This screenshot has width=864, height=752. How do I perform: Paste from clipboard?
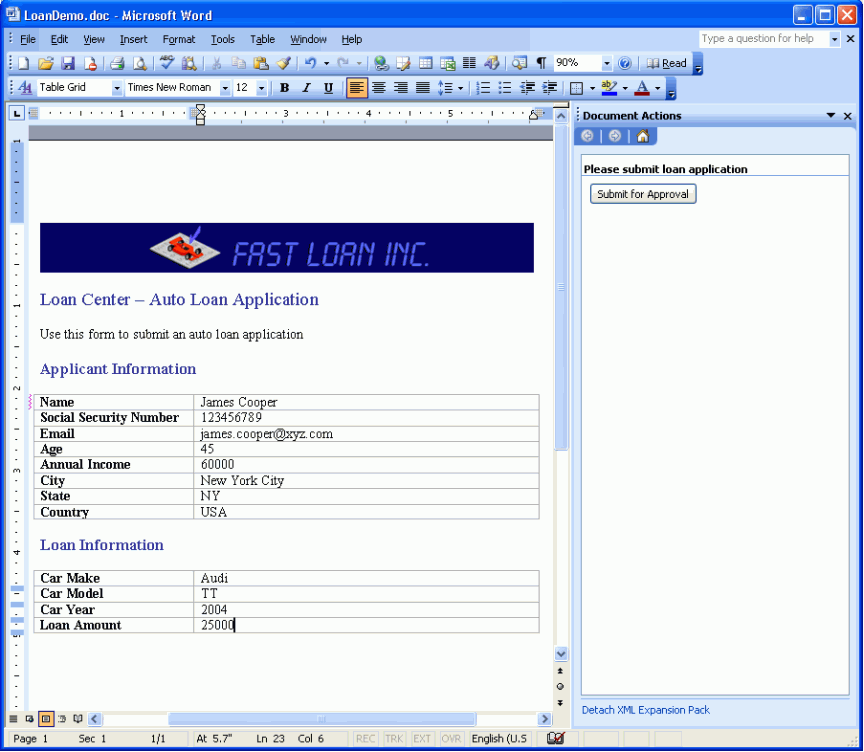261,63
